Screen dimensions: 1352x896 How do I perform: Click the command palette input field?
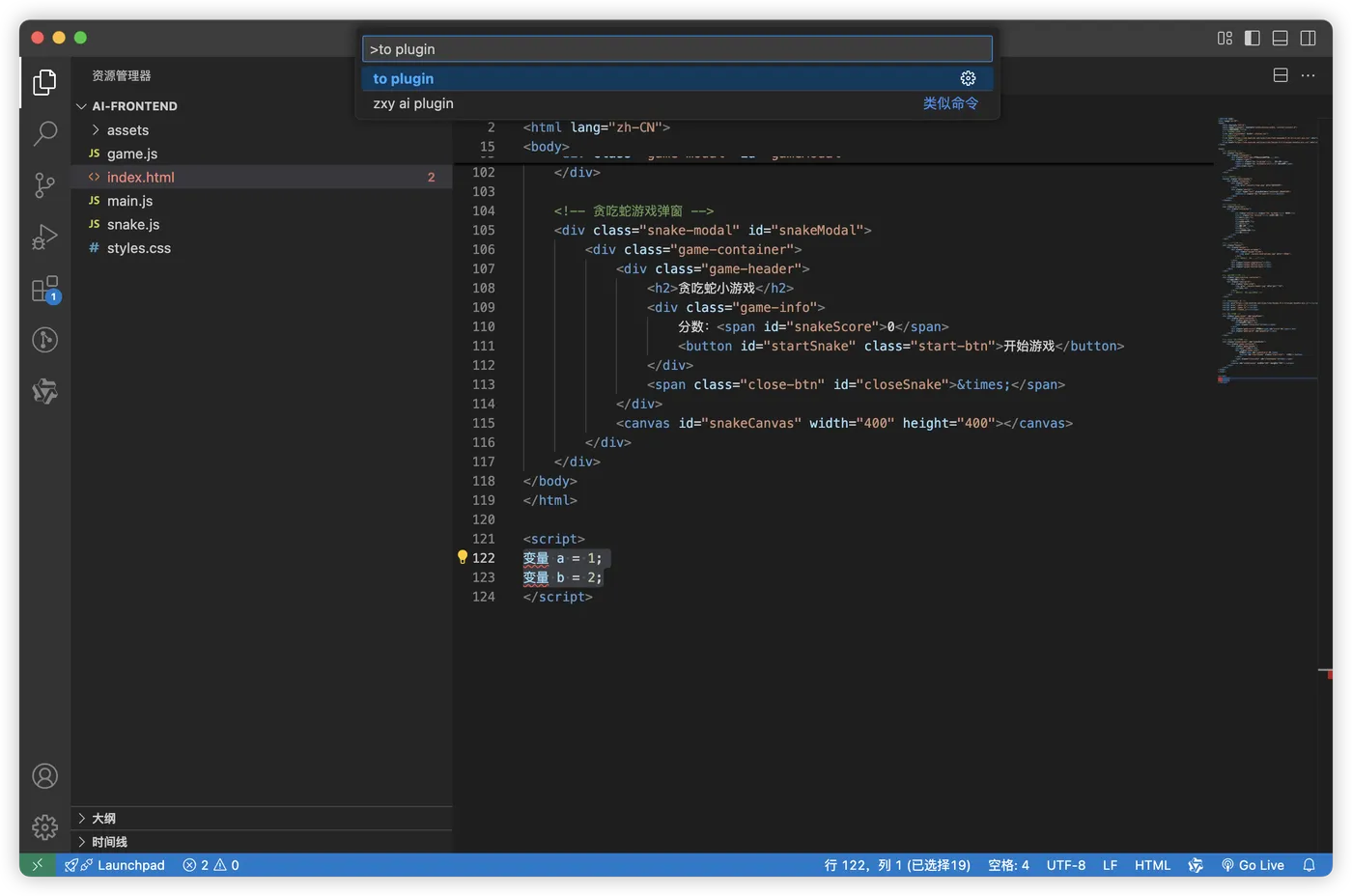pos(676,49)
